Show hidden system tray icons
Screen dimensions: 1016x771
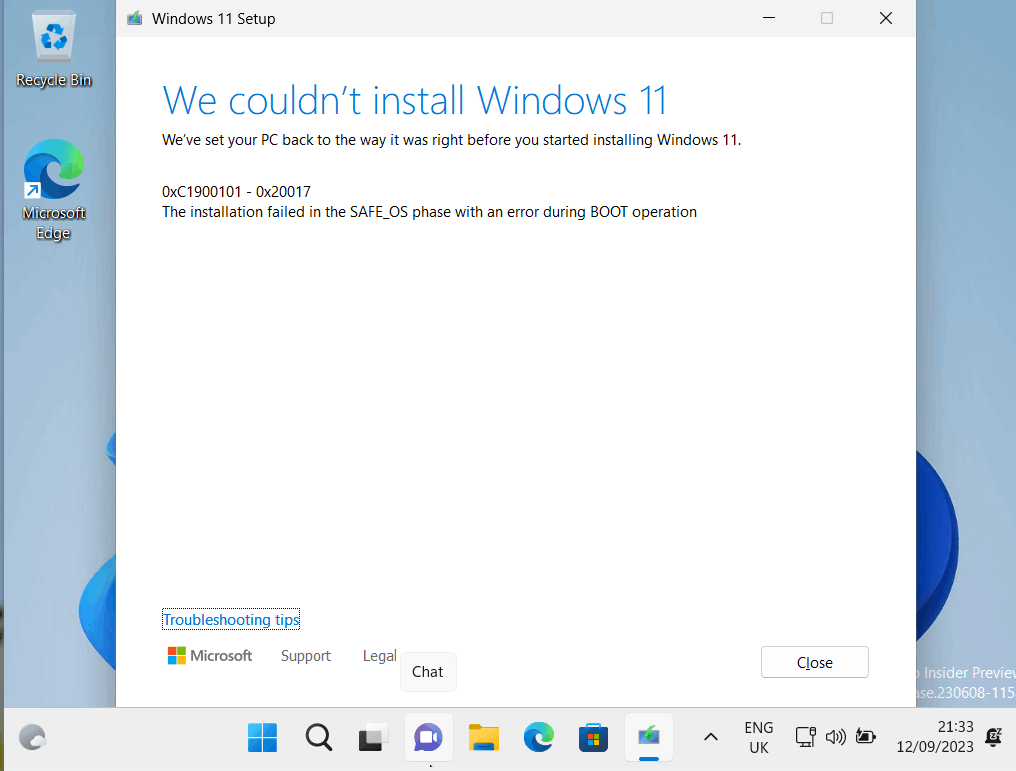pyautogui.click(x=711, y=737)
